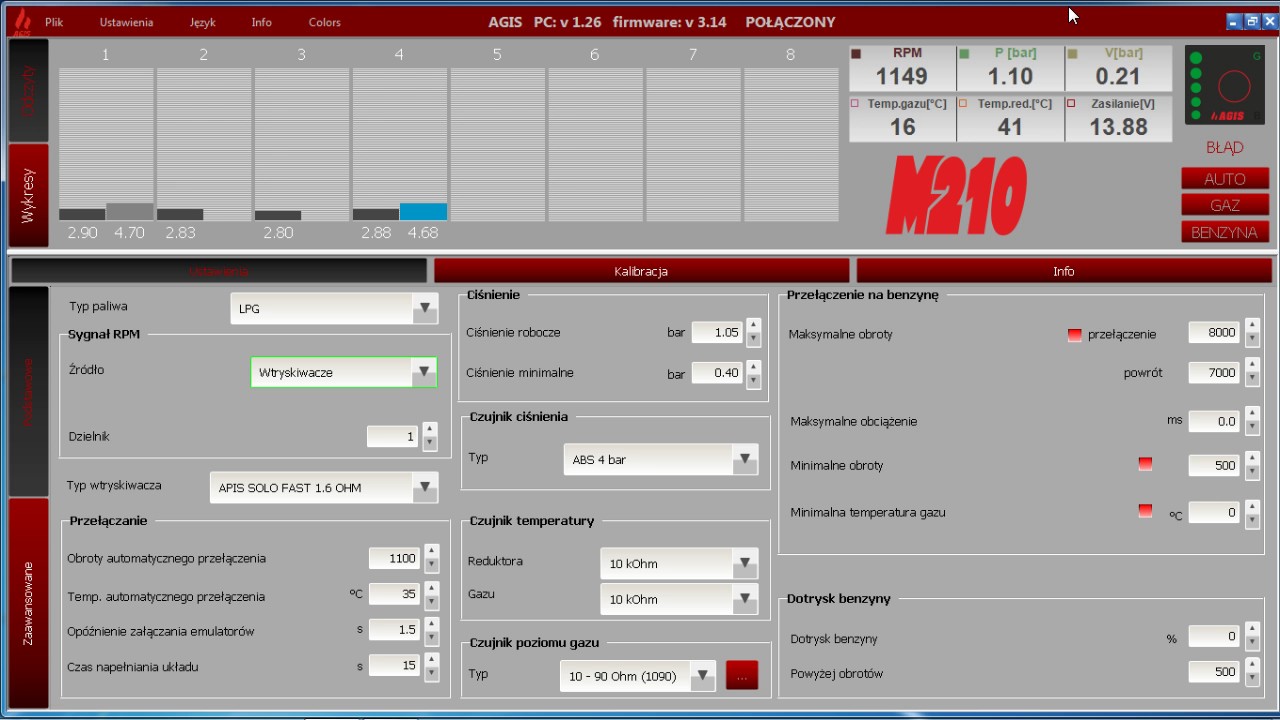This screenshot has height=720, width=1280.
Task: Toggle the P [bar] graph indicator square
Action: tap(964, 54)
